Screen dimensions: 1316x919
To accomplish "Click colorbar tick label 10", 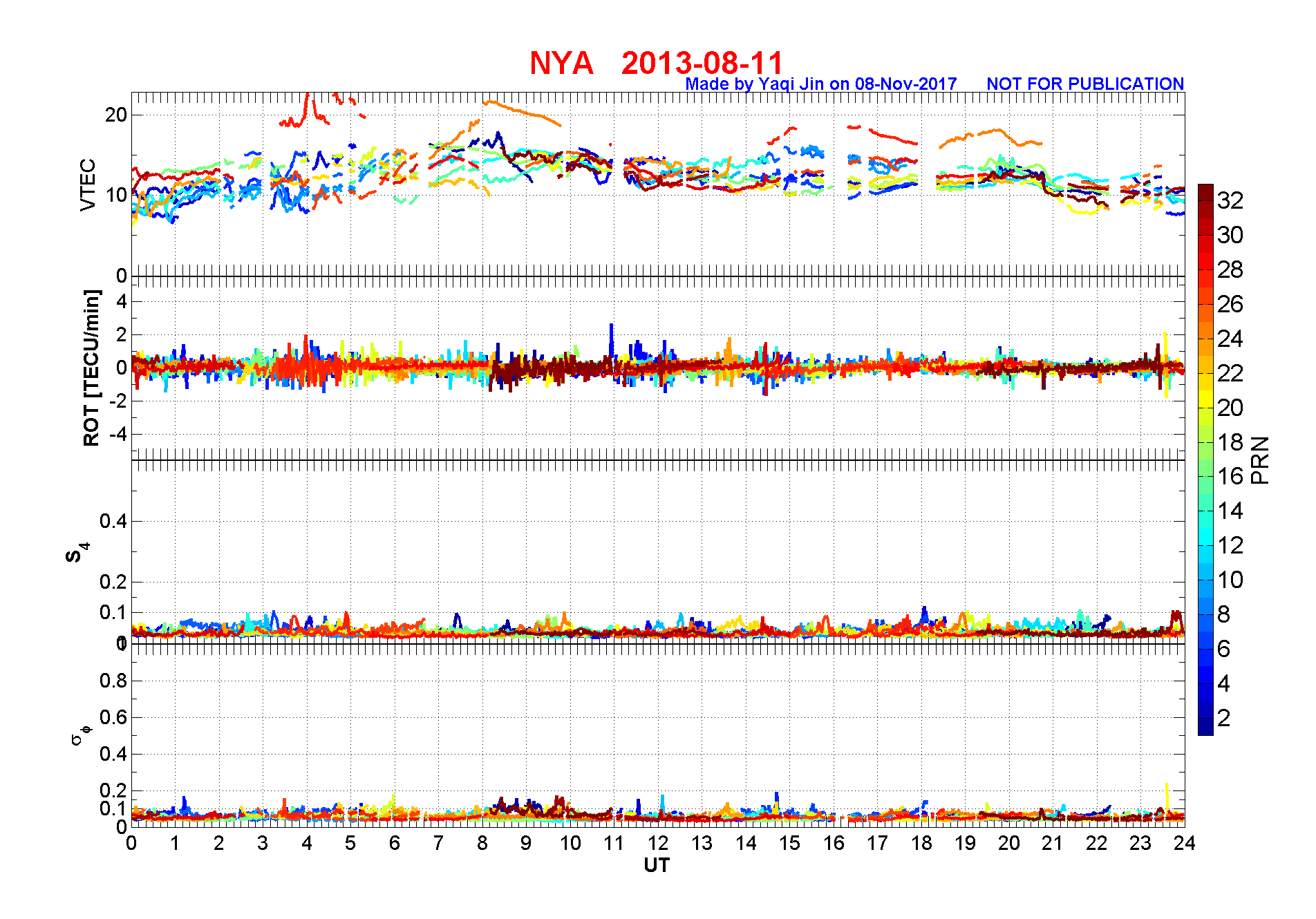I will tap(1230, 580).
